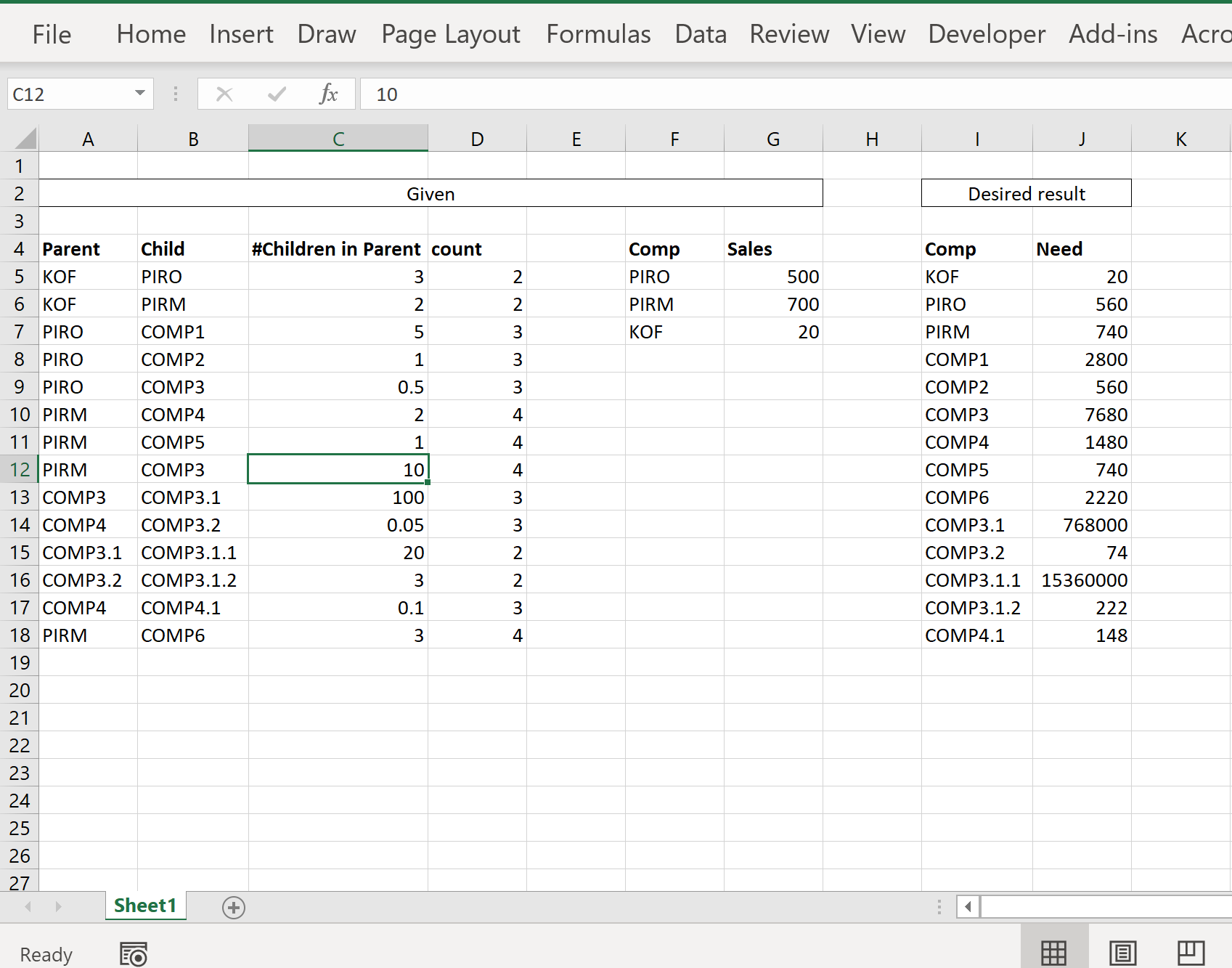Click cell with value 0.05
Image resolution: width=1232 pixels, height=968 pixels.
click(x=338, y=525)
